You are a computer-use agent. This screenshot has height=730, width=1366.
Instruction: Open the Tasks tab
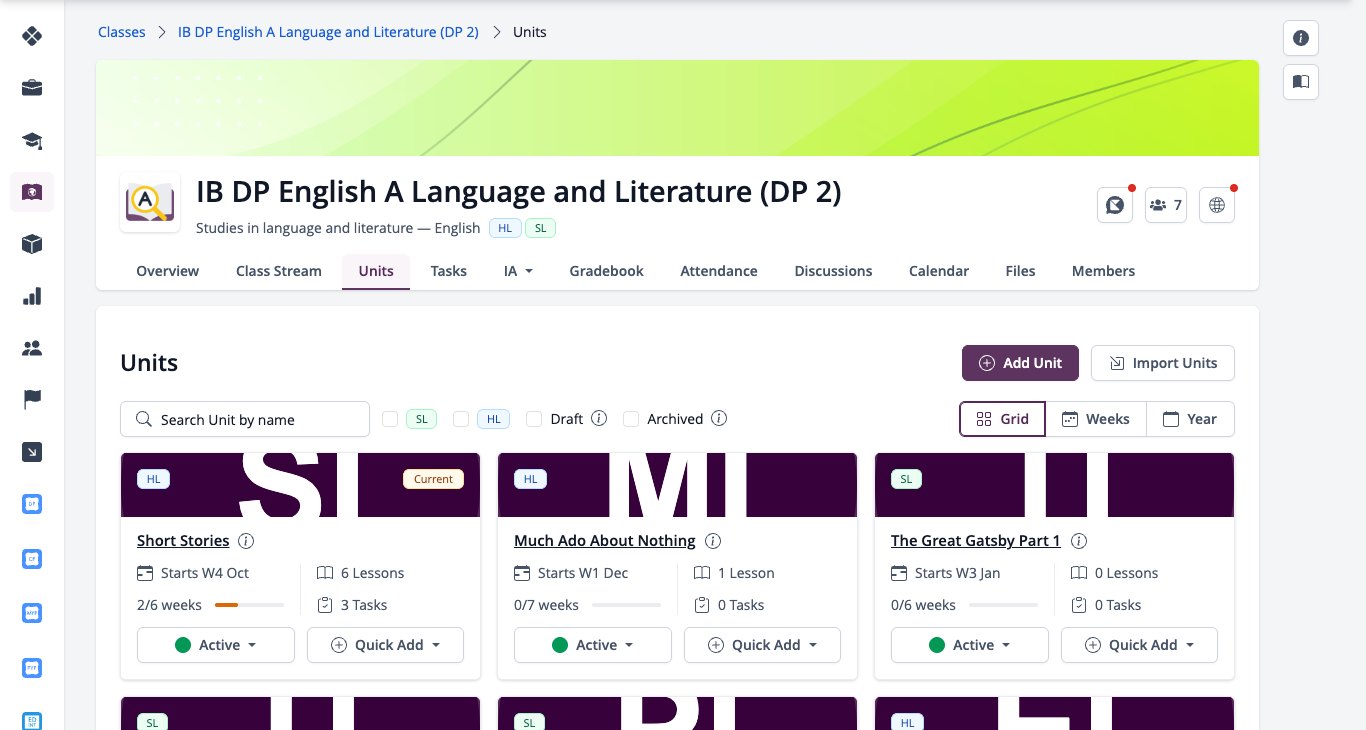(x=449, y=271)
